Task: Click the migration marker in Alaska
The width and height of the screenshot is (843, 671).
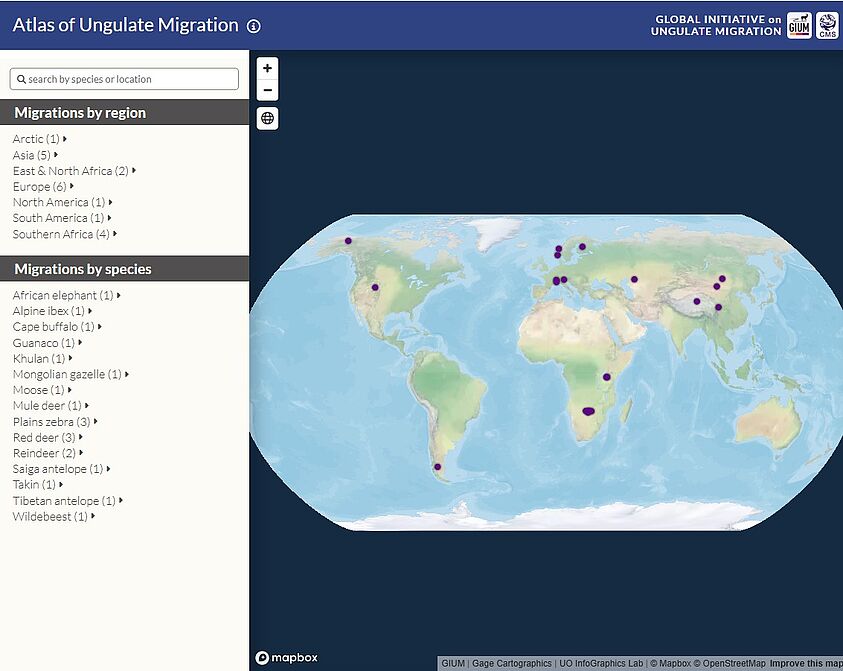Action: [348, 240]
